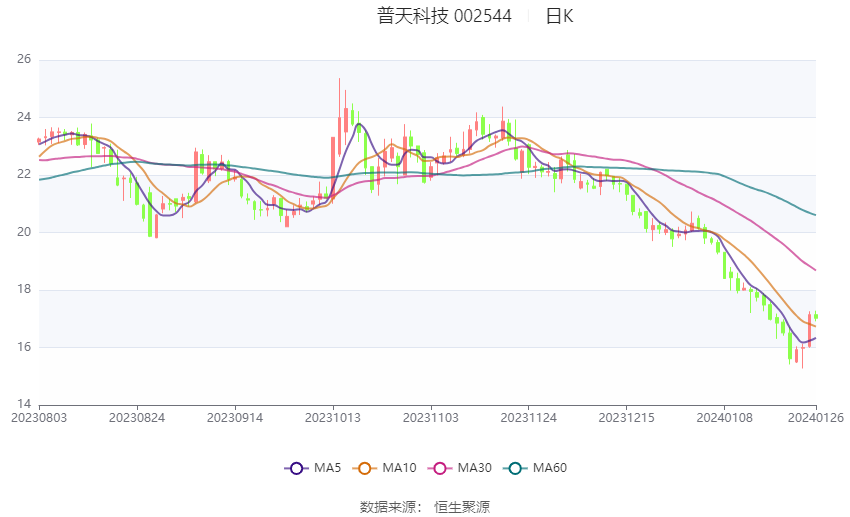Click the 20230803 date axis label
This screenshot has width=850, height=517.
click(39, 418)
